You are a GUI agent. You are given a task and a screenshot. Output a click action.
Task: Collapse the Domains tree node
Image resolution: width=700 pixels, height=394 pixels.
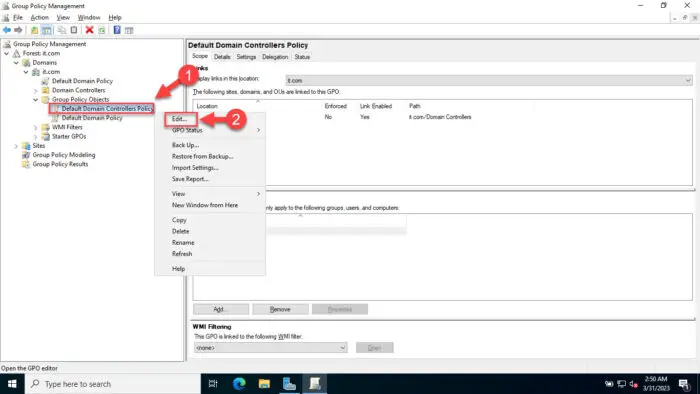(17, 63)
